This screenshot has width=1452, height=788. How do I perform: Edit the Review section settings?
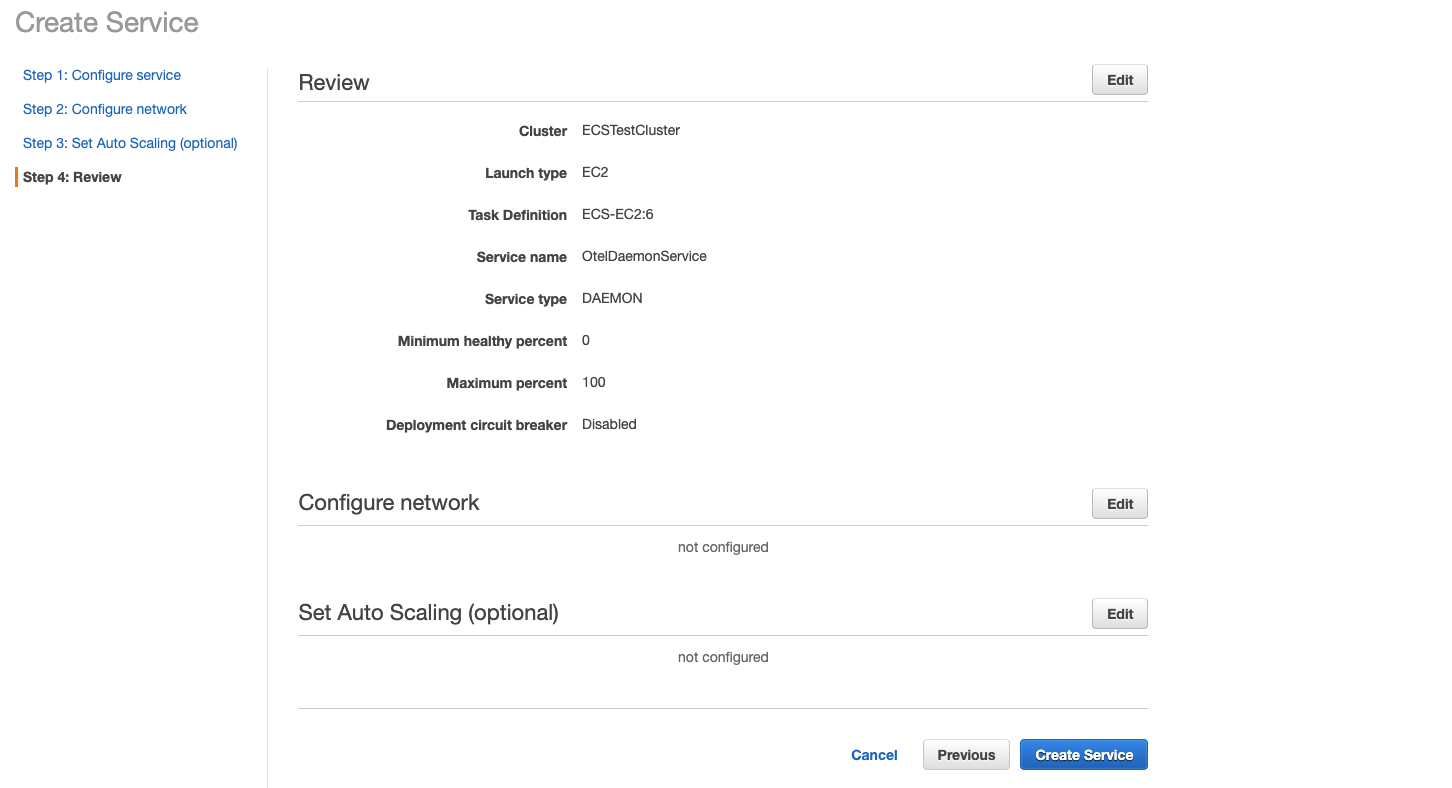pyautogui.click(x=1120, y=80)
